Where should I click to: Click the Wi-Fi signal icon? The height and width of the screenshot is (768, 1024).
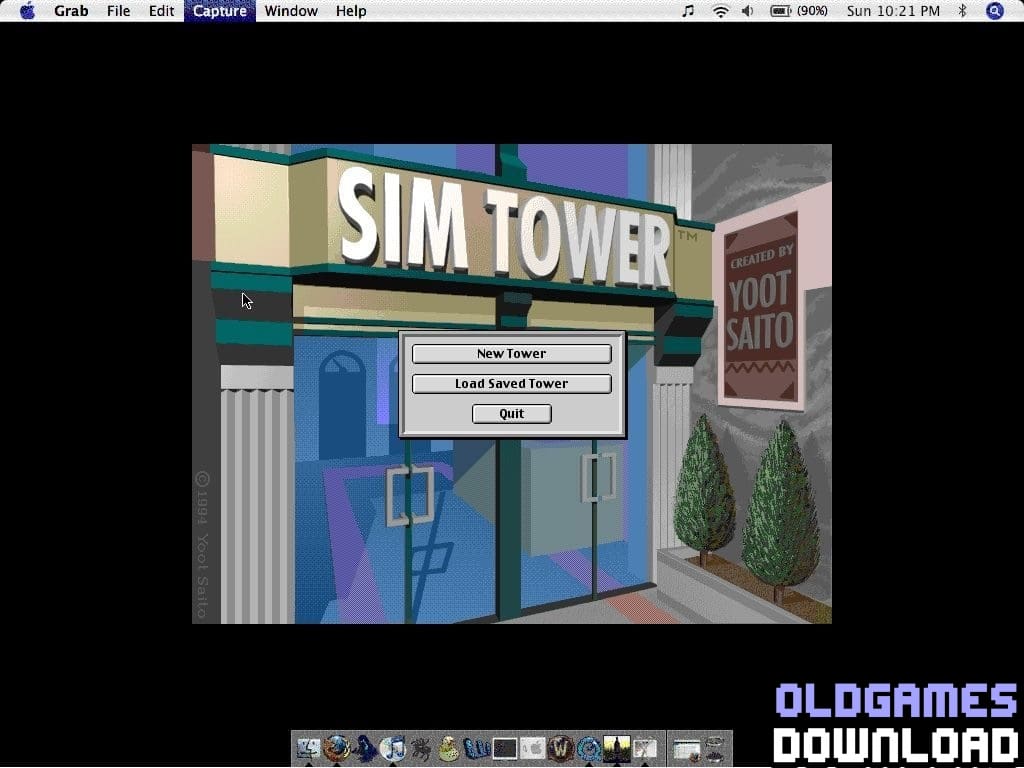click(721, 11)
